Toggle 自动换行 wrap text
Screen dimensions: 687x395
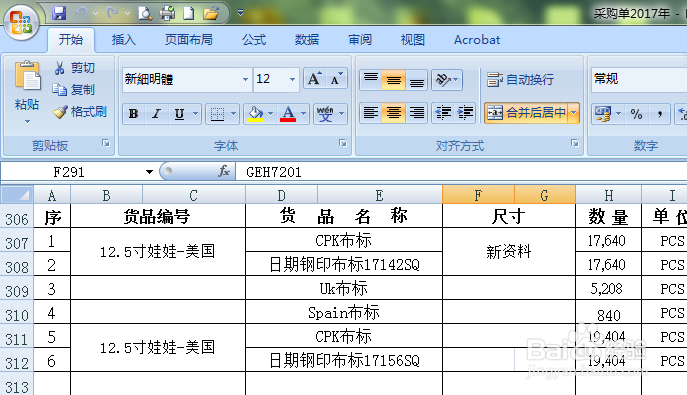click(x=521, y=80)
